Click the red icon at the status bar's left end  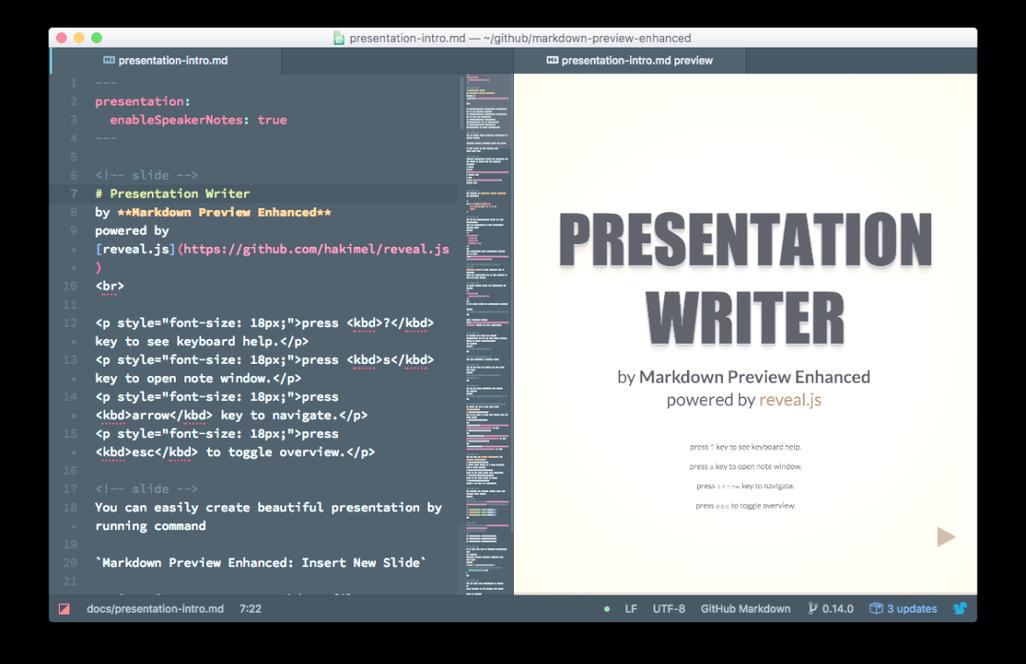tap(64, 609)
